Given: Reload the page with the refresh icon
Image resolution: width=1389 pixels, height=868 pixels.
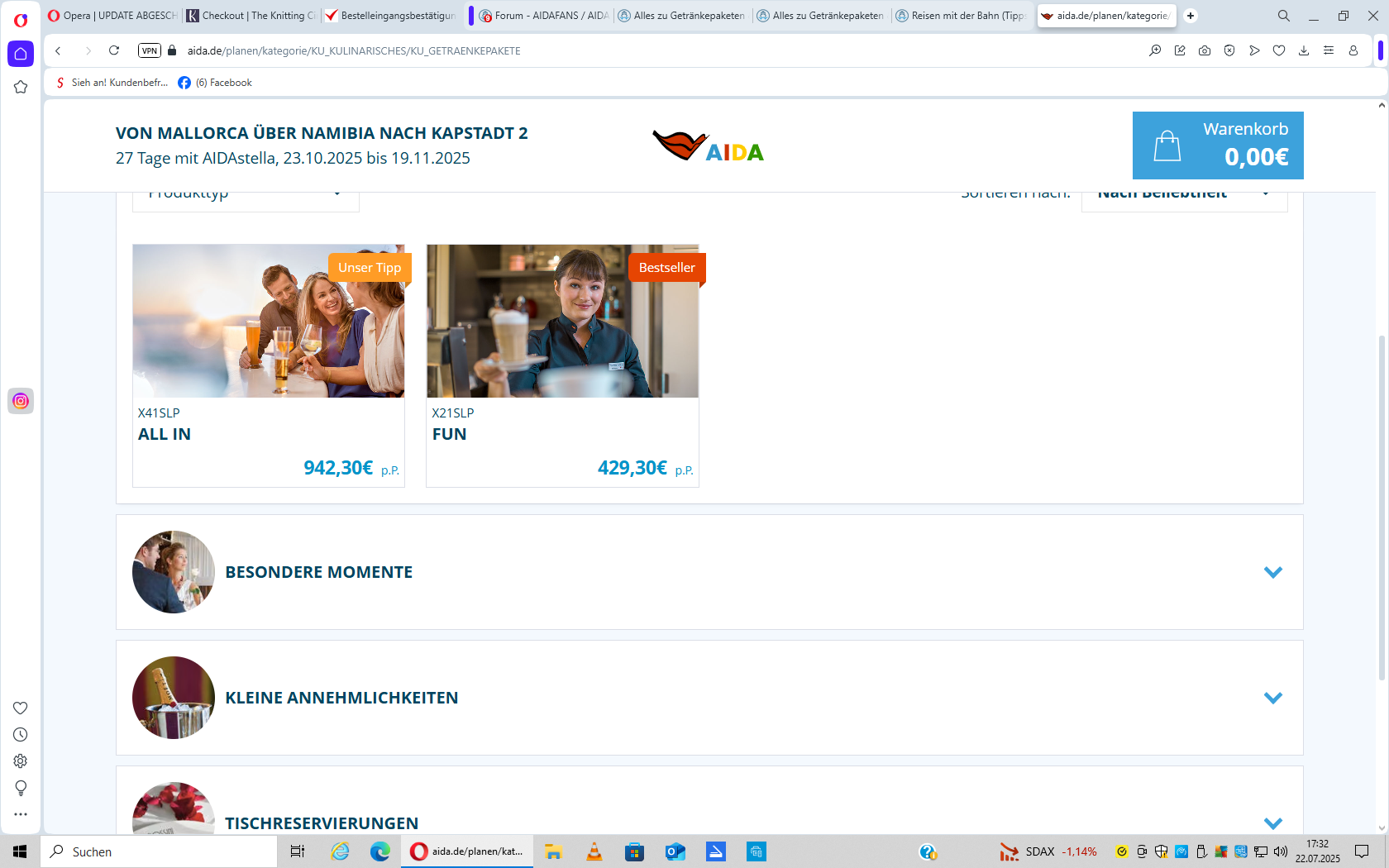Looking at the screenshot, I should click(x=114, y=50).
